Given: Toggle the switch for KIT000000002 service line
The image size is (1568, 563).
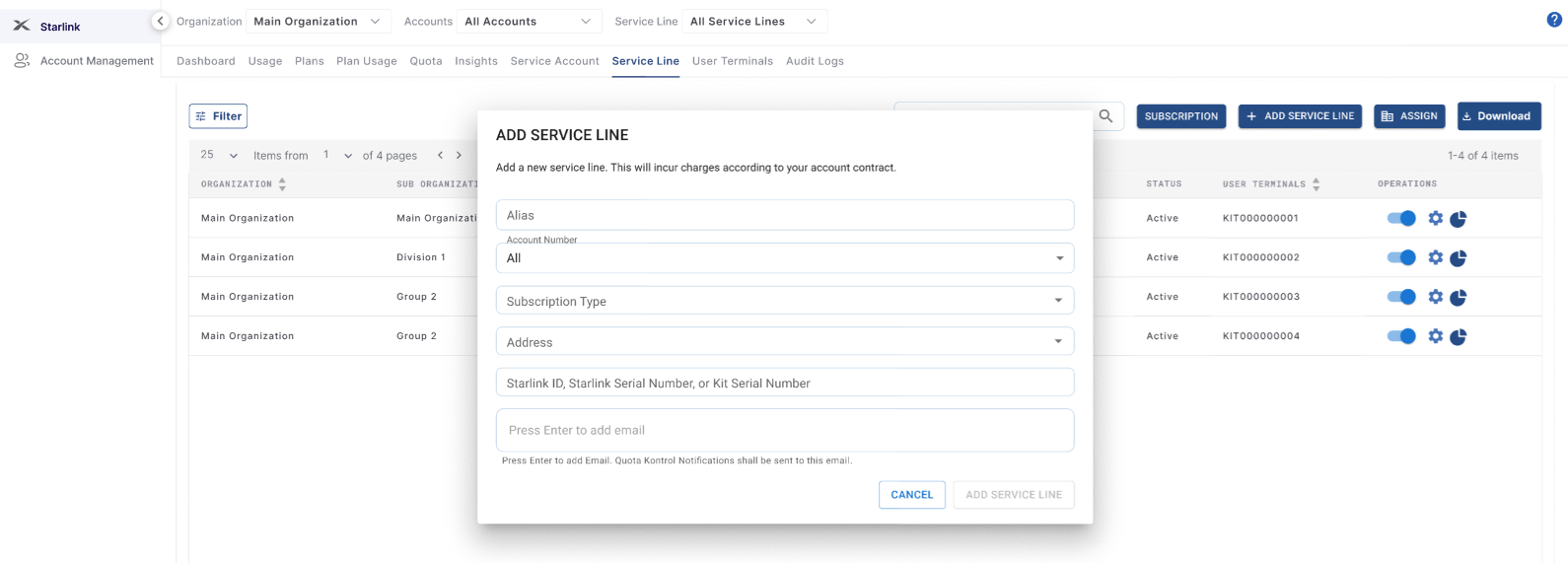Looking at the screenshot, I should click(x=1401, y=257).
